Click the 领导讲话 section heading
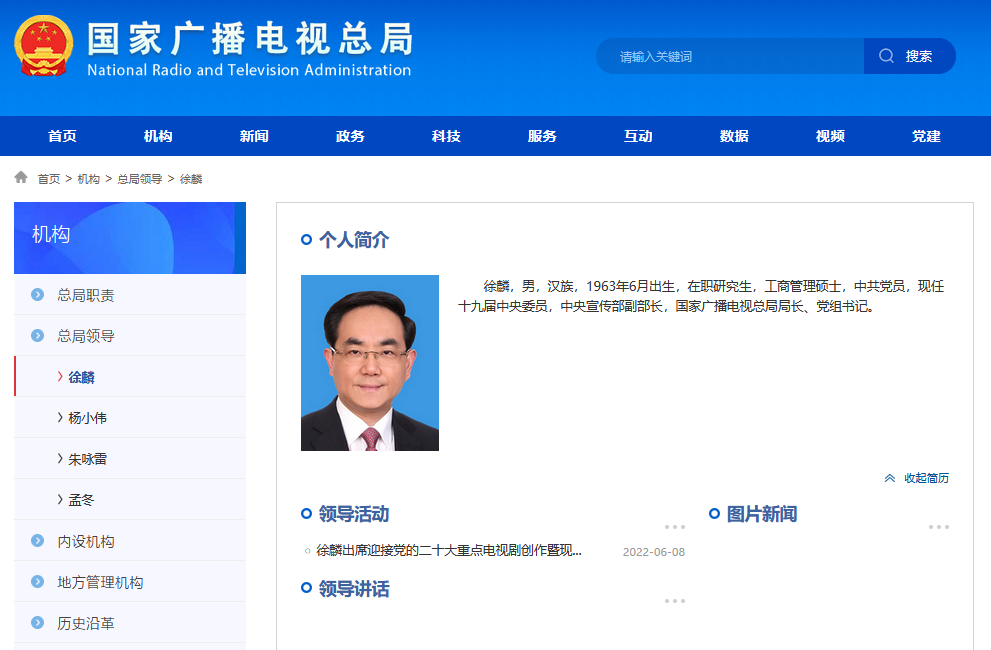 [x=354, y=589]
